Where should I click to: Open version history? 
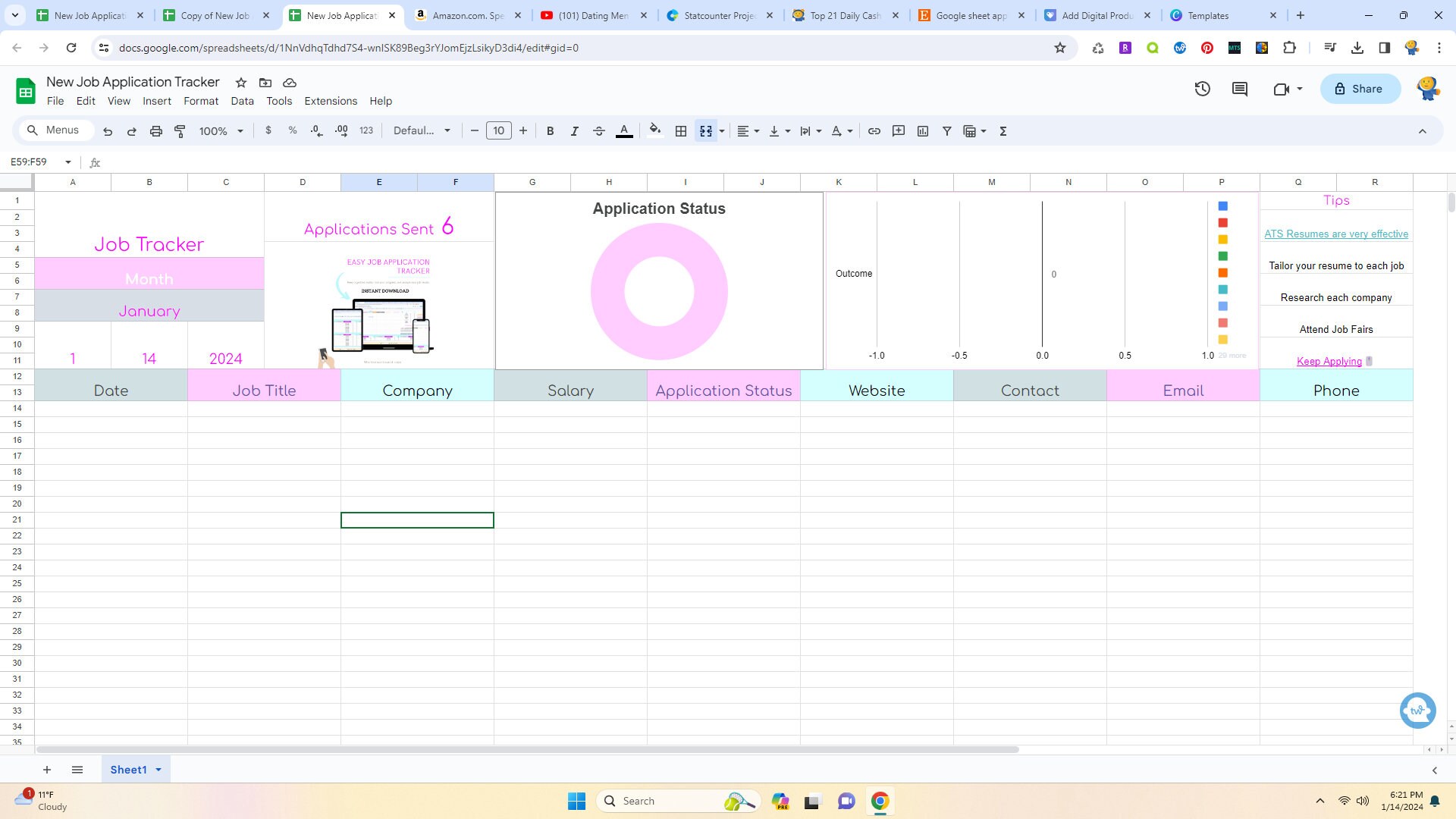click(1202, 89)
